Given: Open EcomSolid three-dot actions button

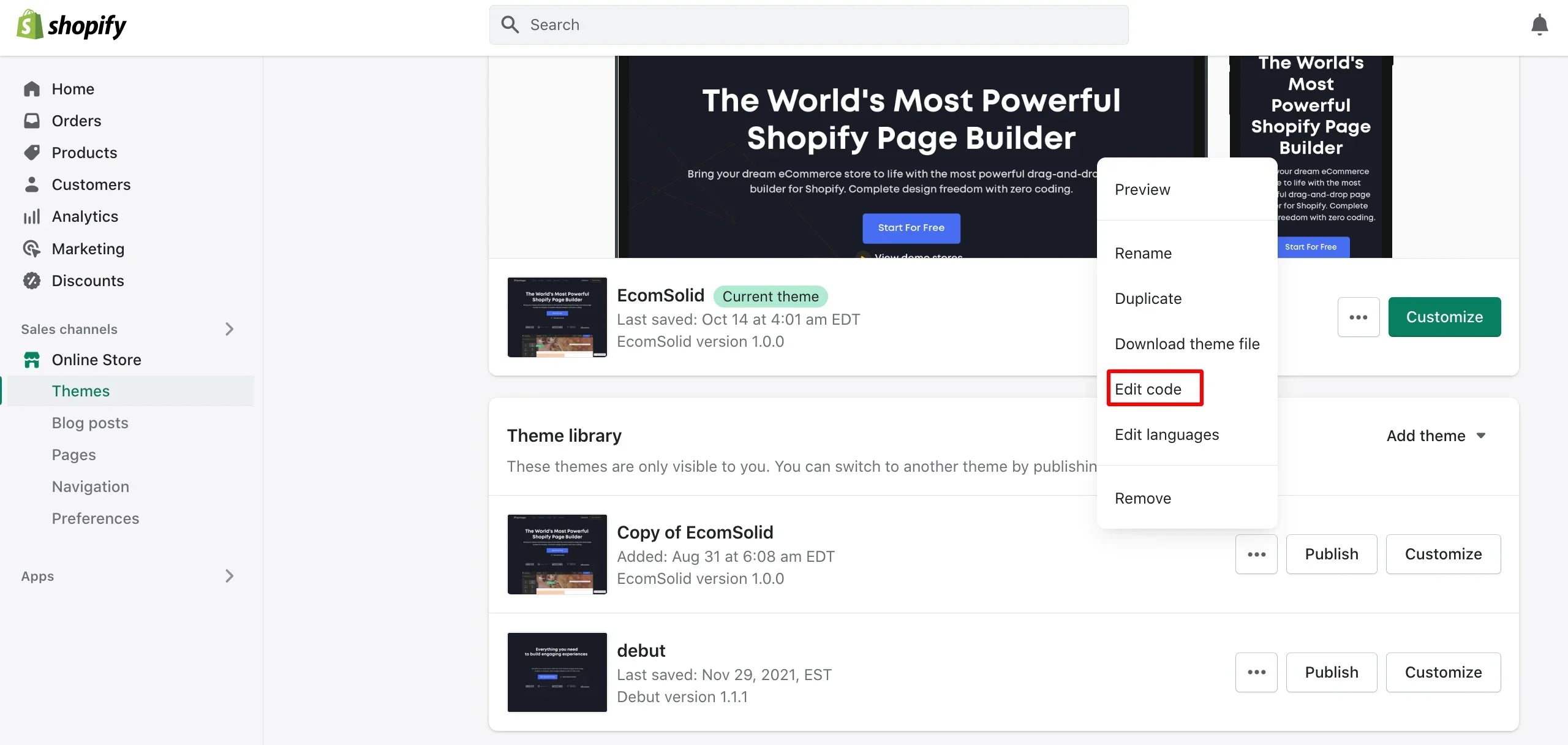Looking at the screenshot, I should (1359, 317).
